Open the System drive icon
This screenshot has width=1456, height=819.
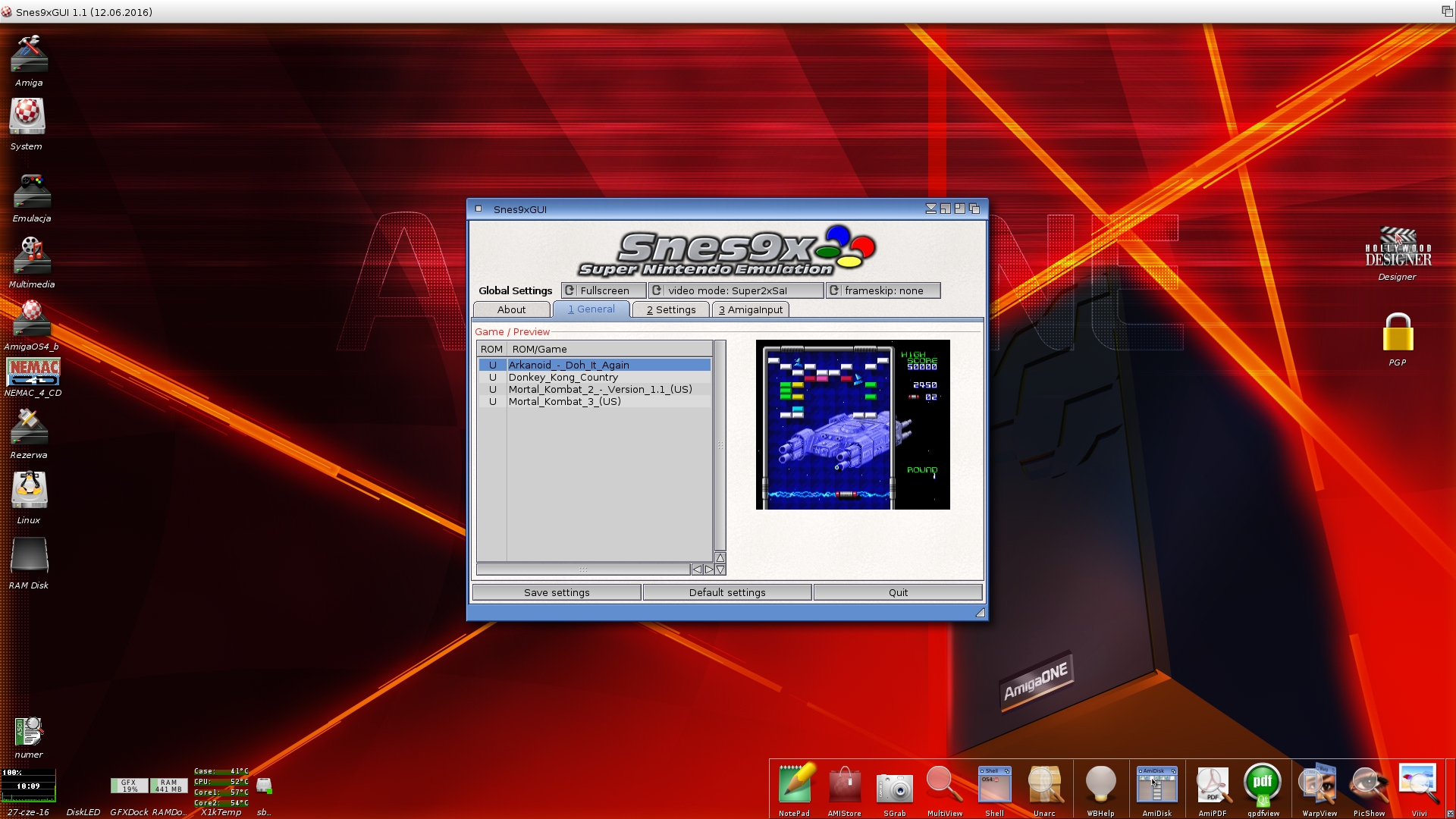click(x=27, y=117)
